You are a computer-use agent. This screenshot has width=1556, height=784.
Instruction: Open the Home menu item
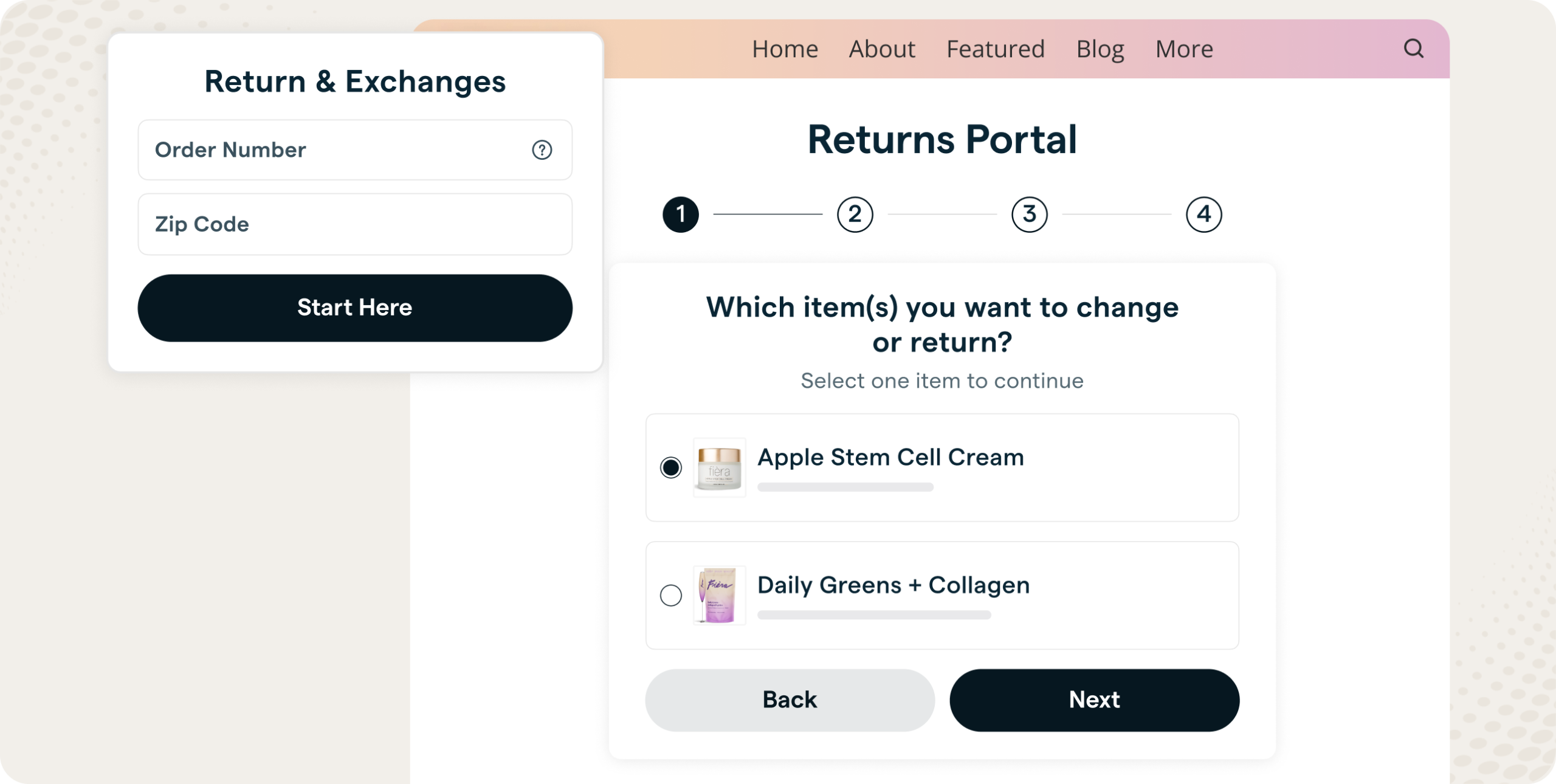click(785, 49)
